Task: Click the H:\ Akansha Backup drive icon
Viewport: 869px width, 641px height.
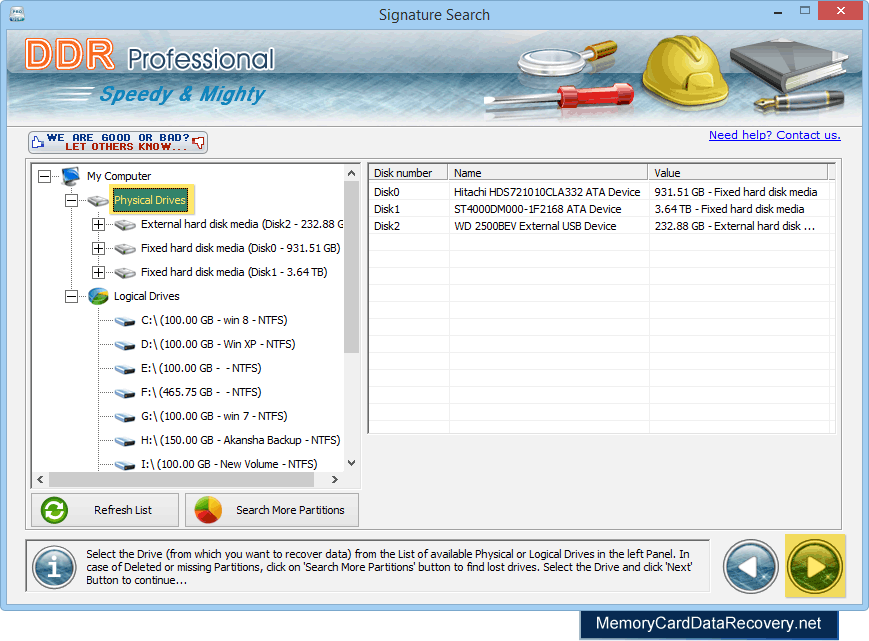Action: (x=125, y=441)
